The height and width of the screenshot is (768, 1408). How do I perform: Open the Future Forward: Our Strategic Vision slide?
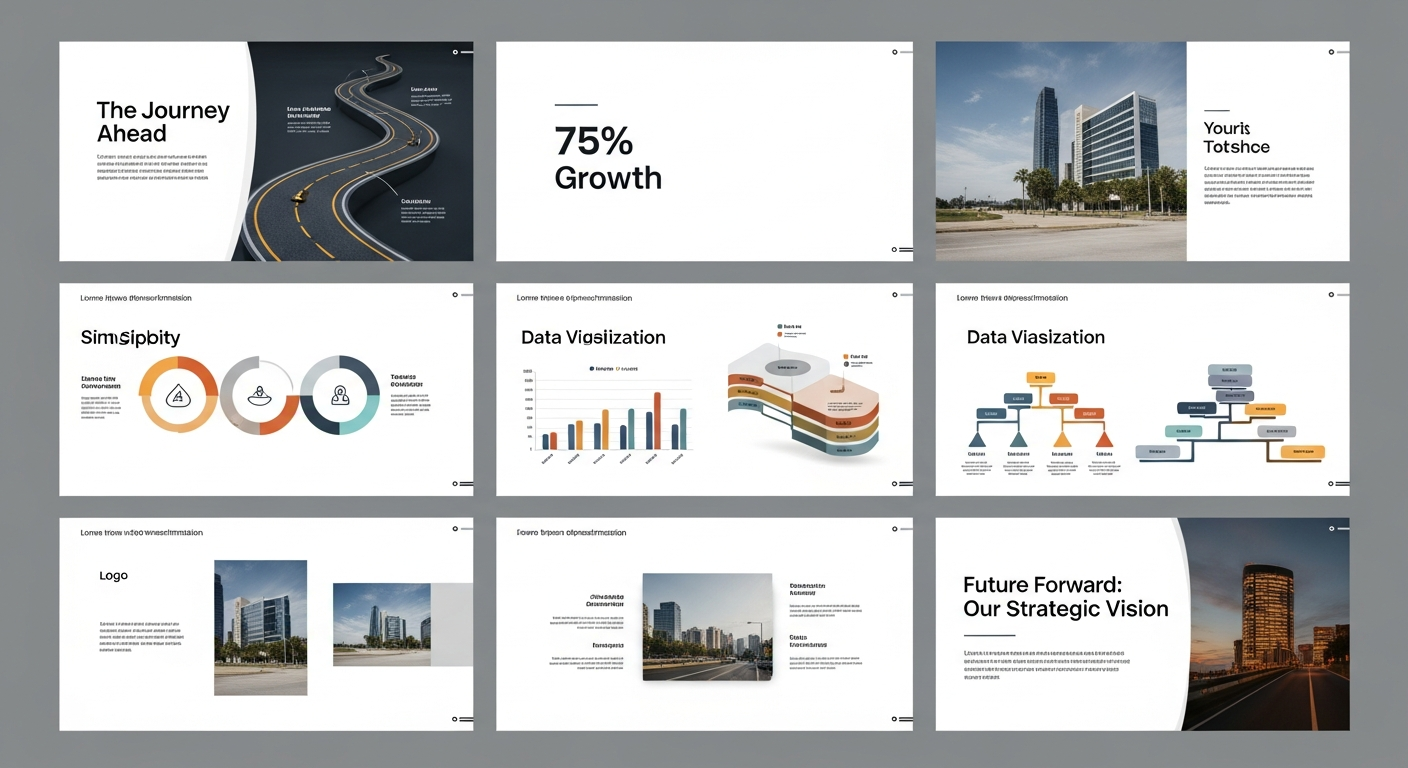tap(1065, 596)
